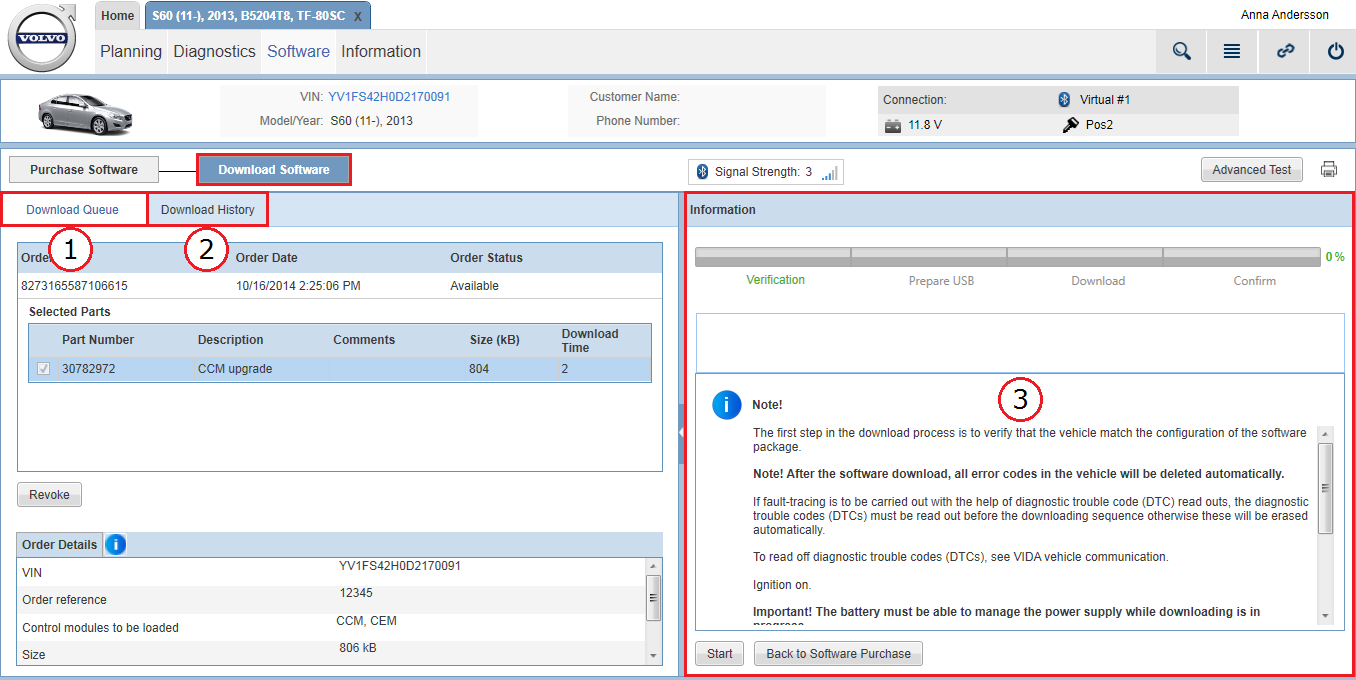Image resolution: width=1356 pixels, height=680 pixels.
Task: Click user name Anna Andersson
Action: (1285, 15)
